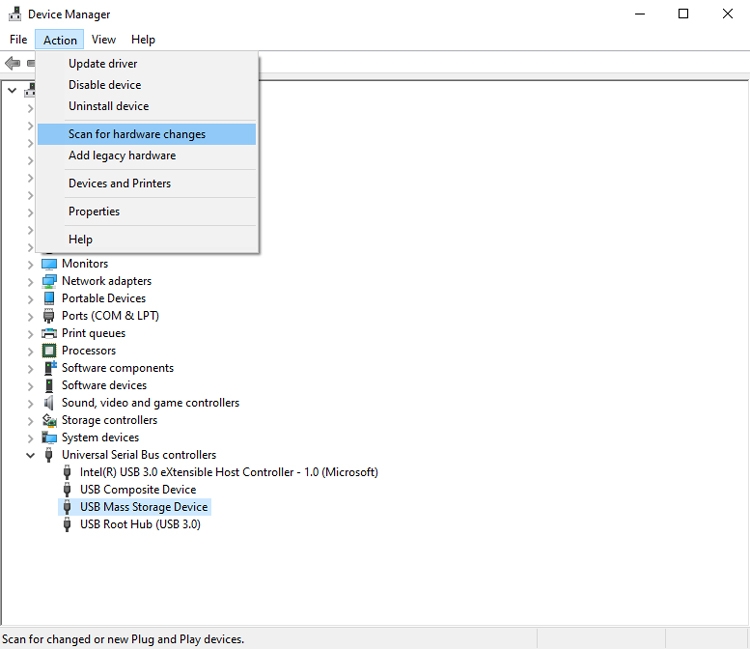Expand System devices
This screenshot has width=750, height=649.
click(30, 438)
